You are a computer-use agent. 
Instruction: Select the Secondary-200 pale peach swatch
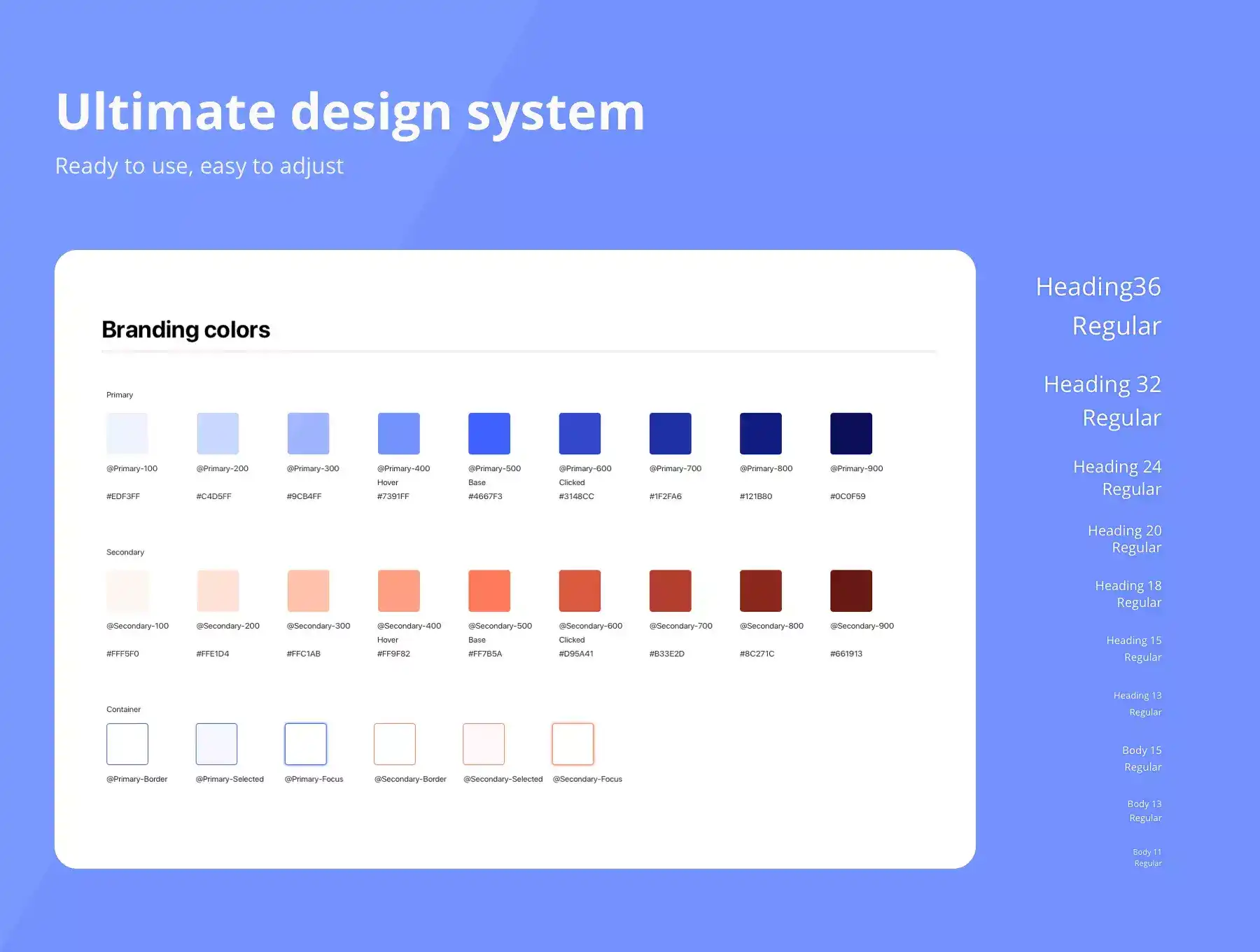[218, 591]
